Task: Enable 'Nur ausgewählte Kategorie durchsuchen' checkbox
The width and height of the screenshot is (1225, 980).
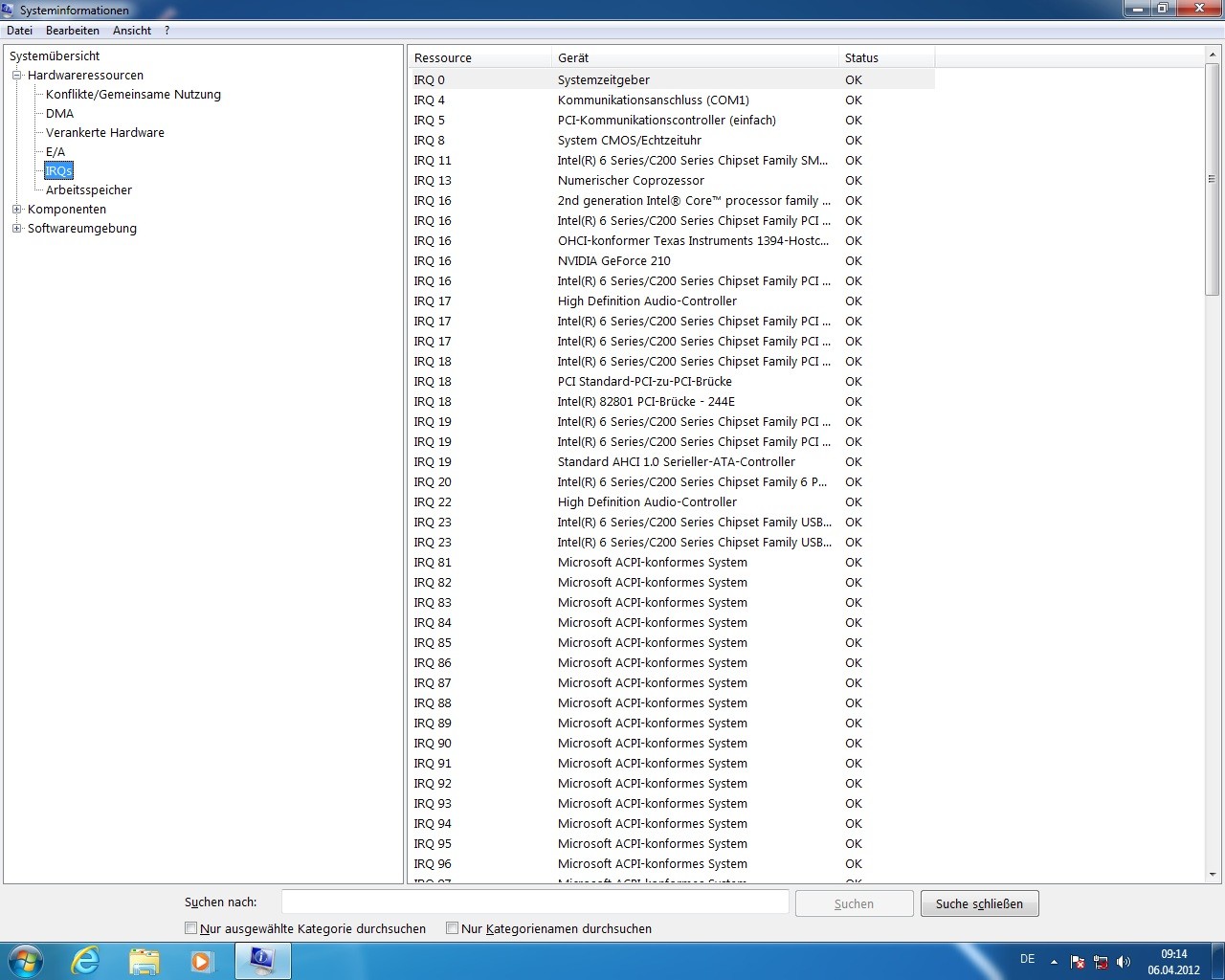Action: click(191, 928)
